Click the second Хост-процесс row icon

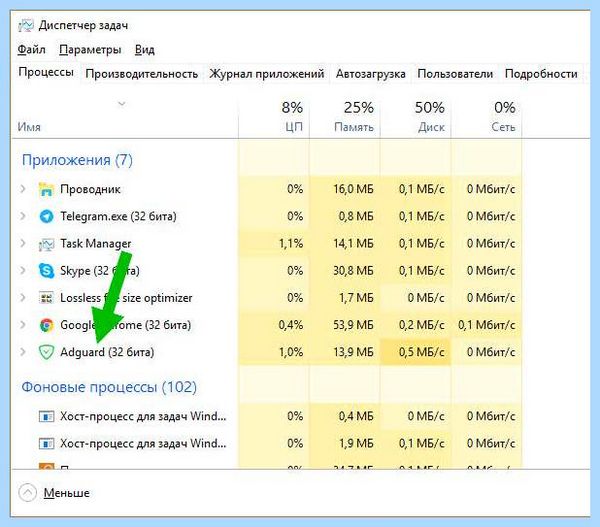46,444
